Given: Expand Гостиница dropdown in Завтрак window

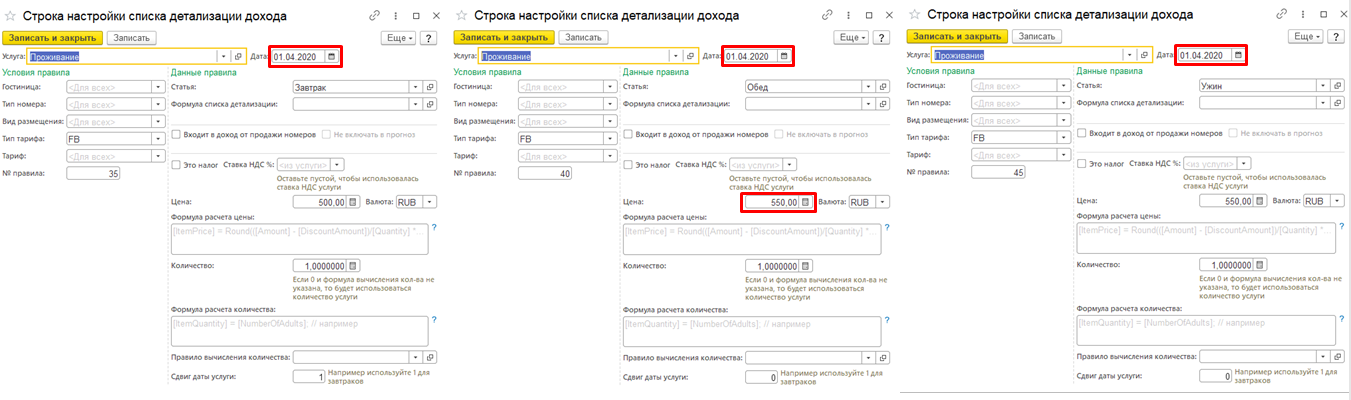Looking at the screenshot, I should [x=158, y=87].
